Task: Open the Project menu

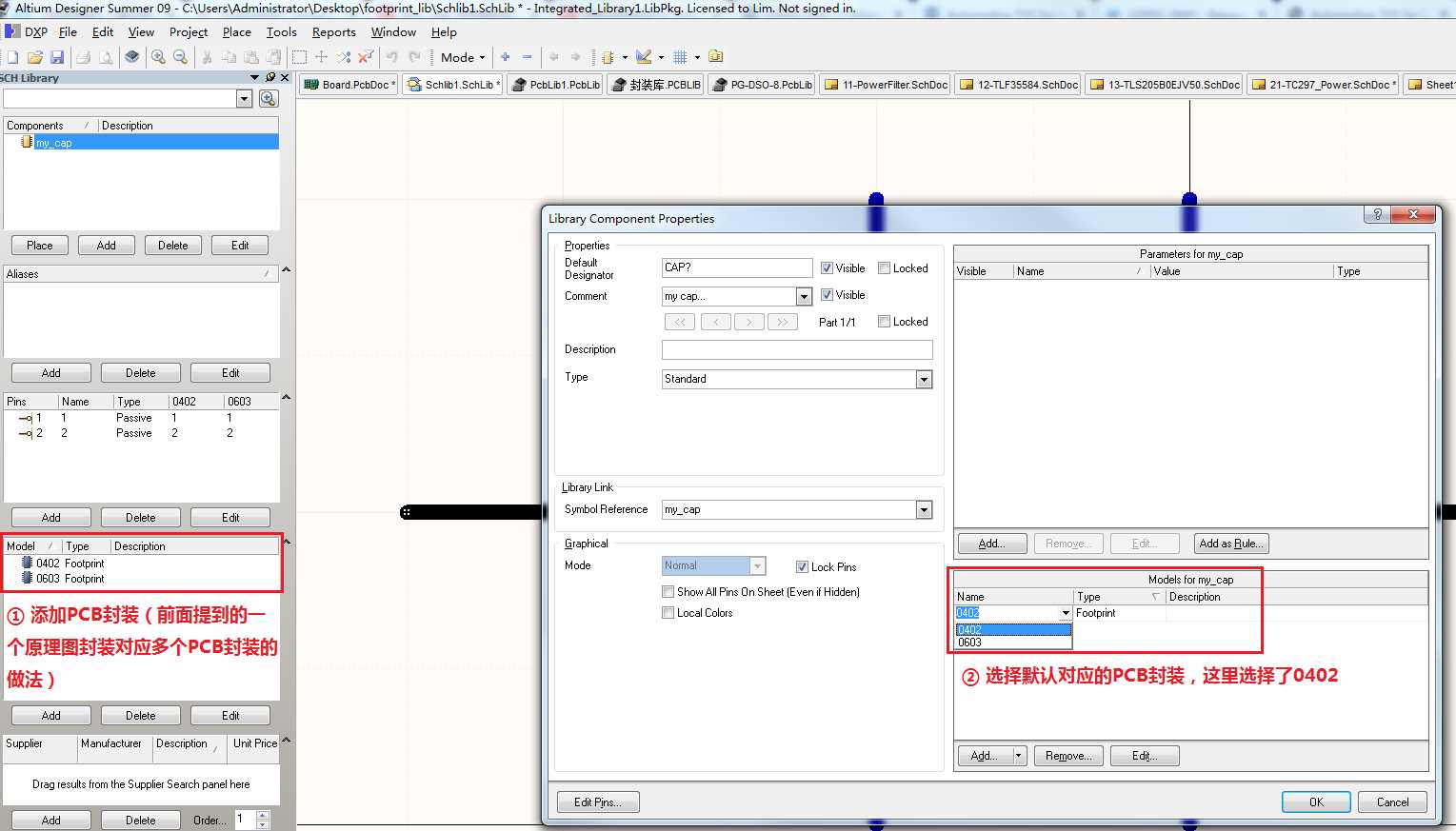Action: (189, 31)
